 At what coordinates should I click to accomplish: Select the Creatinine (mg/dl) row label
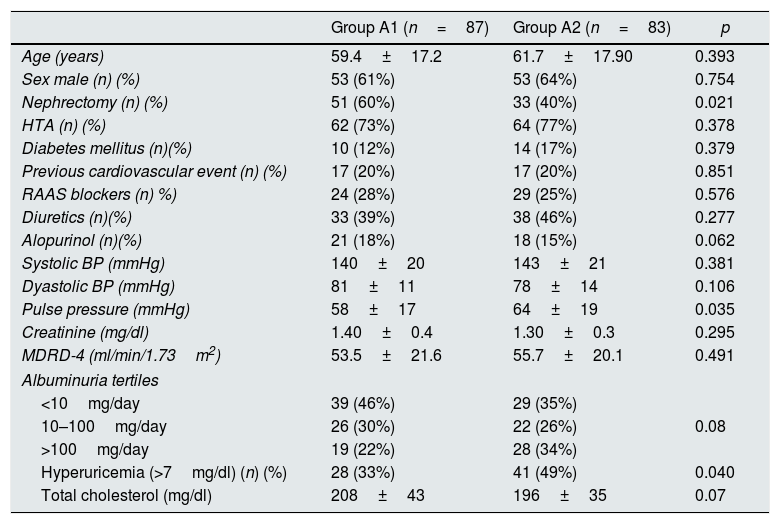coord(86,332)
